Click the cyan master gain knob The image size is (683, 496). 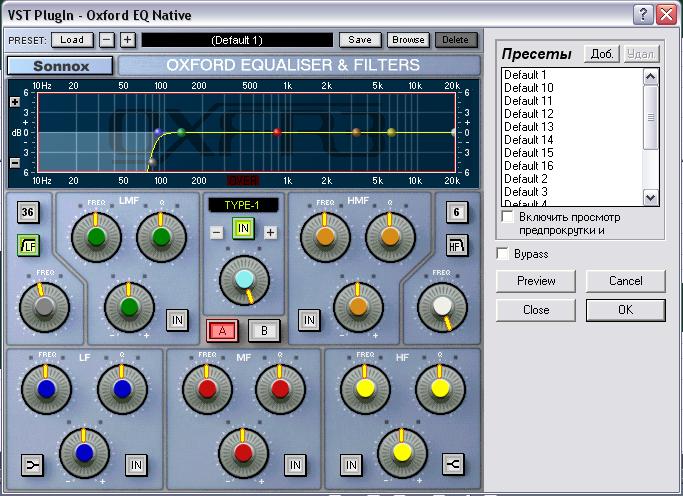(244, 280)
